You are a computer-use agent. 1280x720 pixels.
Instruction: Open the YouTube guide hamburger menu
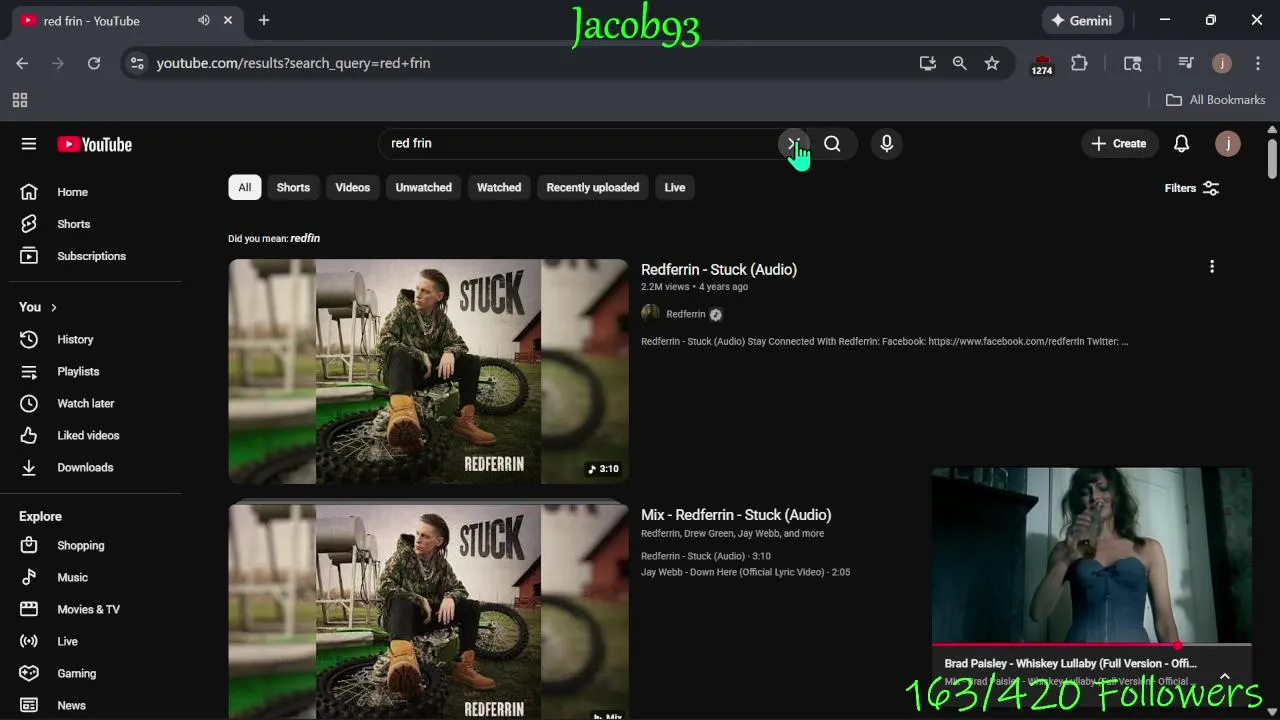29,144
